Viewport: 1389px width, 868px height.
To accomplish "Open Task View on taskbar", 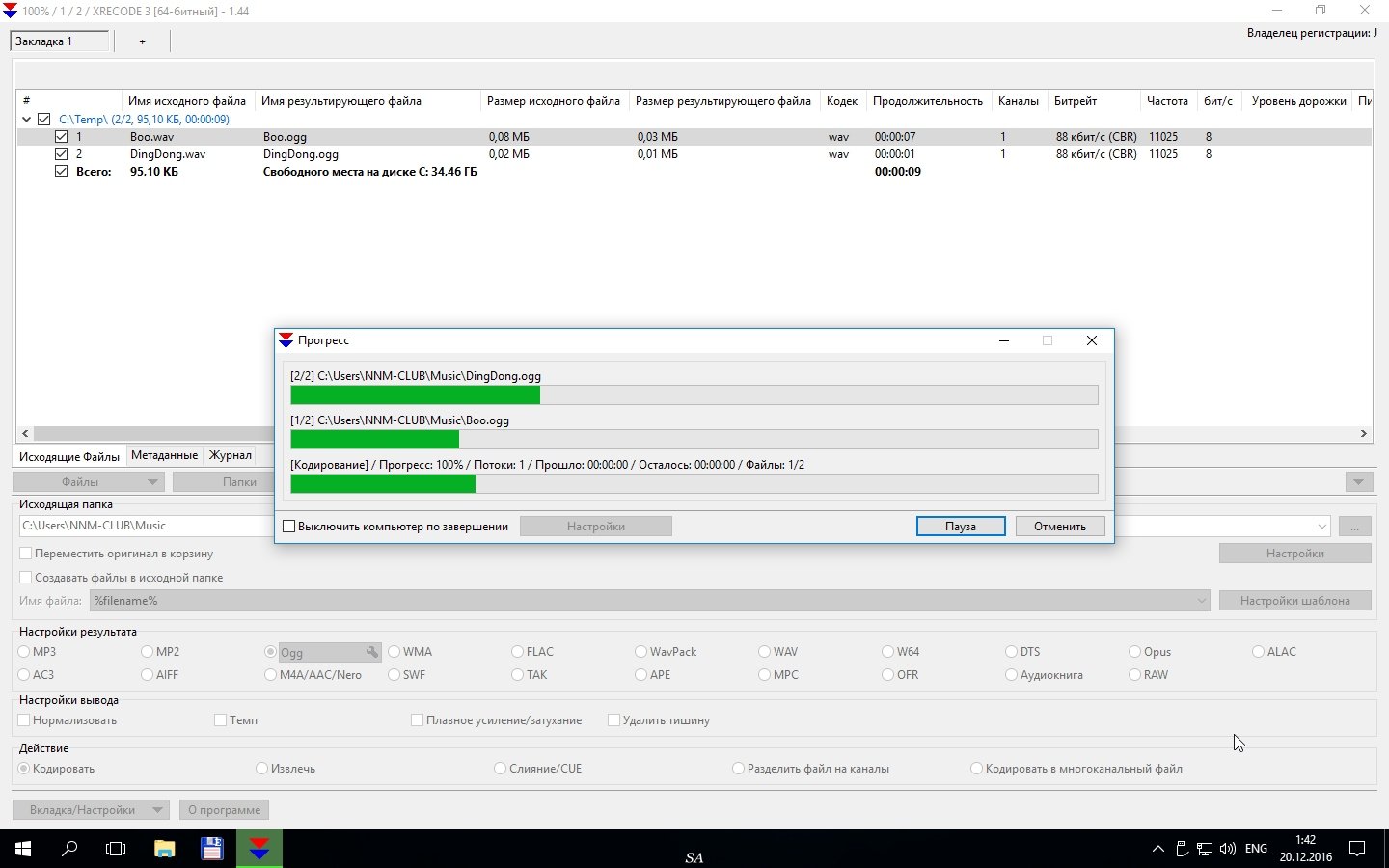I will [x=116, y=849].
